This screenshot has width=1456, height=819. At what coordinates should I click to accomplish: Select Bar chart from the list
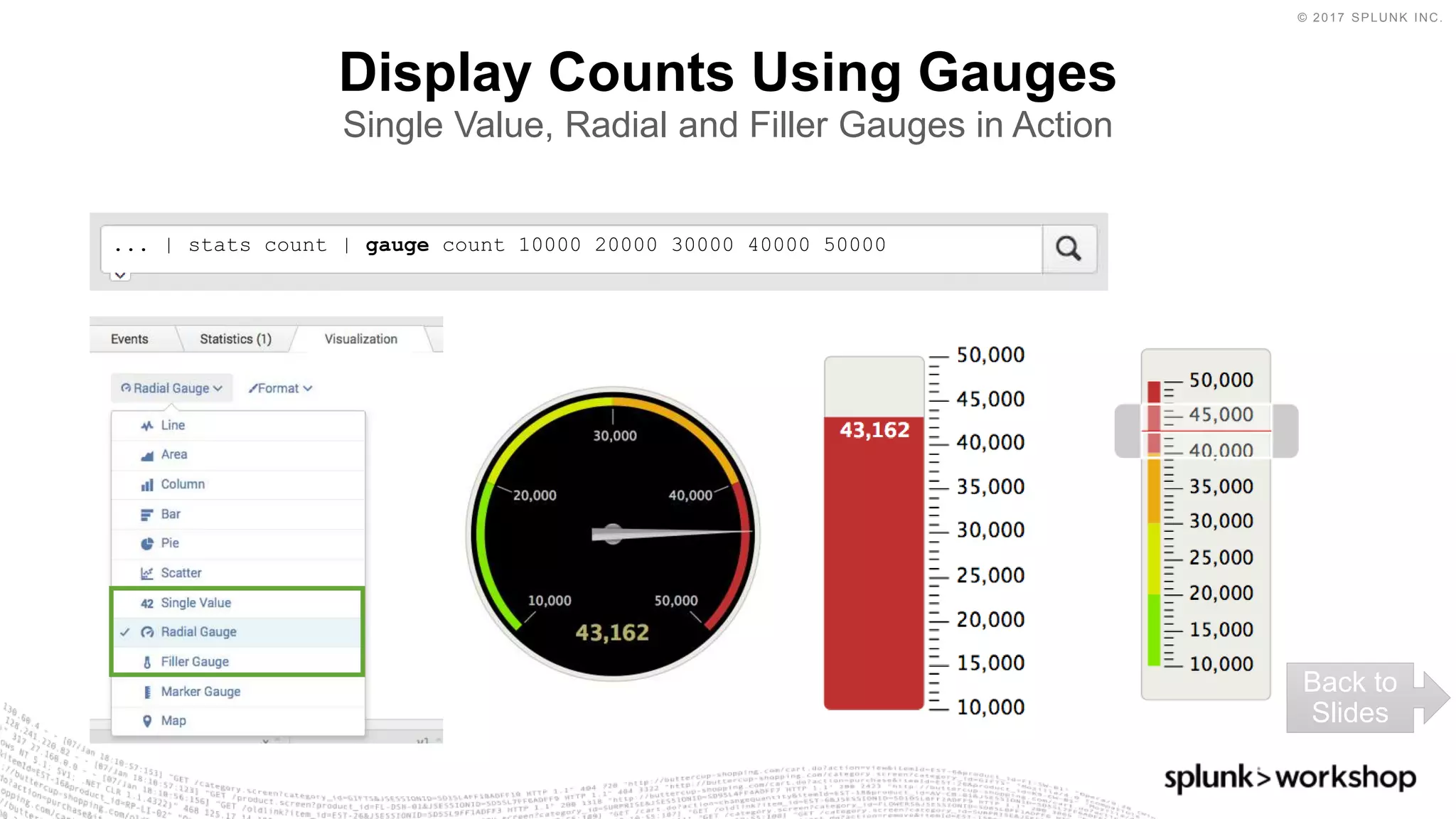click(x=238, y=514)
